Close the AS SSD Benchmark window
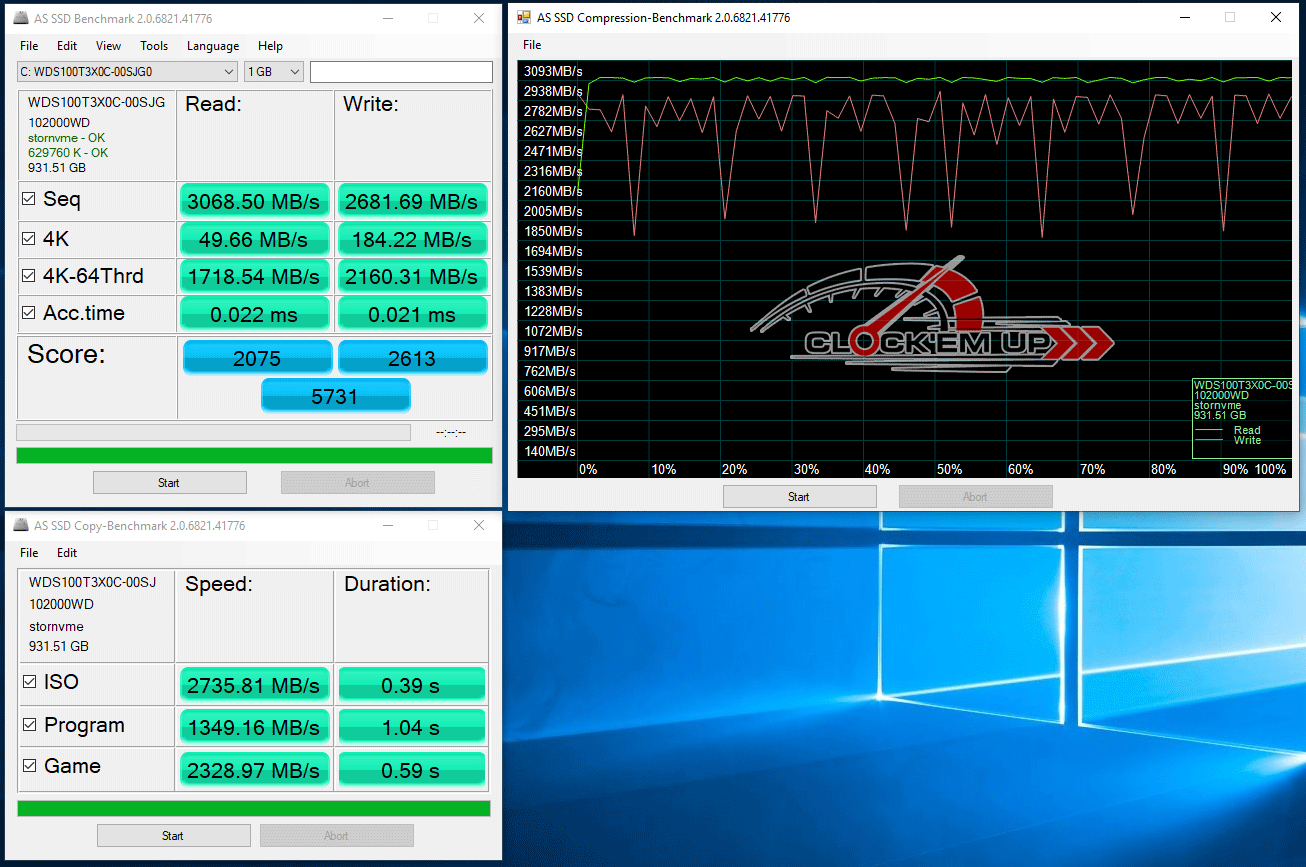The height and width of the screenshot is (867, 1306). (x=479, y=19)
